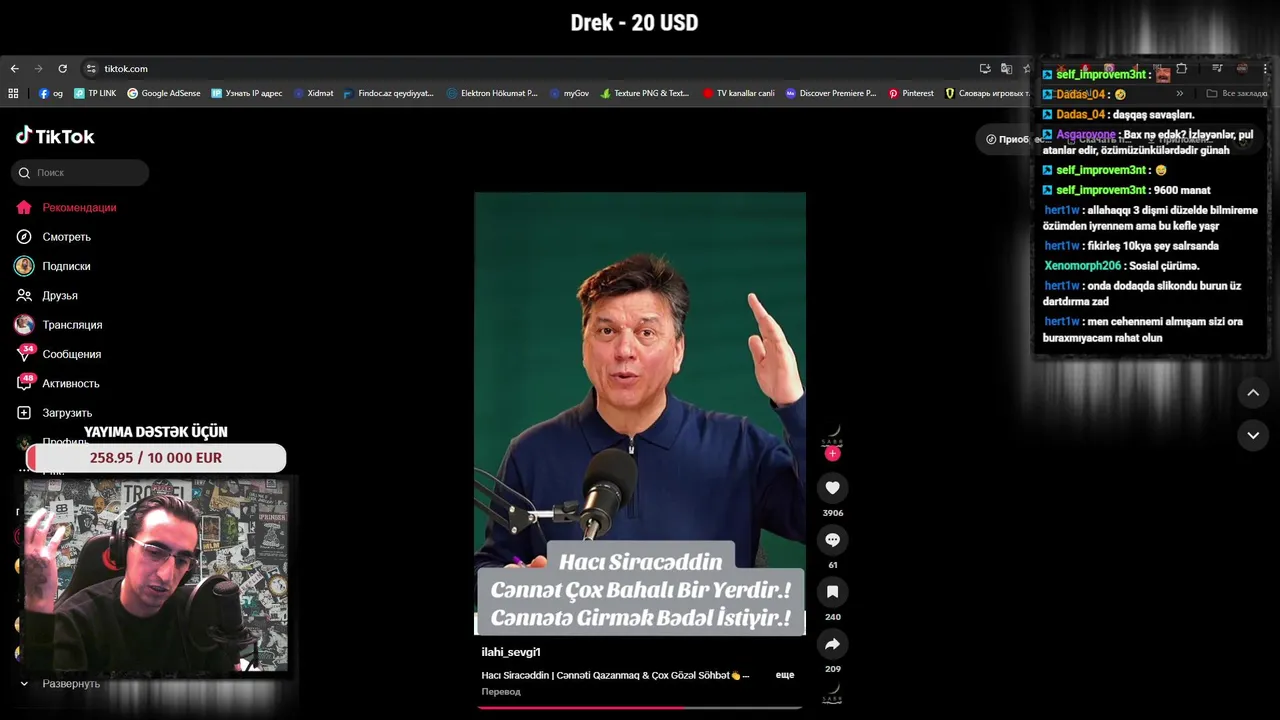The width and height of the screenshot is (1280, 720).
Task: Click the Загрузить plus icon
Action: [x=24, y=413]
